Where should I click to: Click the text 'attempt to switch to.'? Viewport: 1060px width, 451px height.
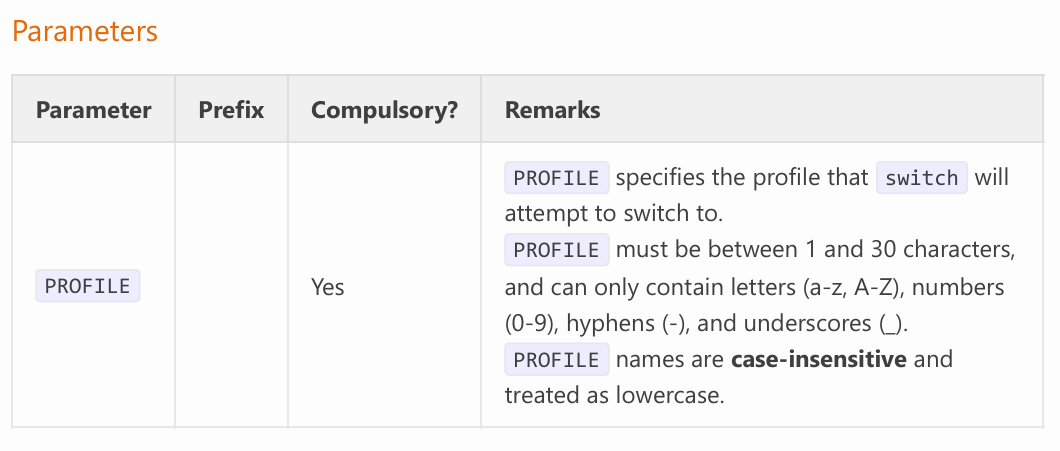pos(614,214)
